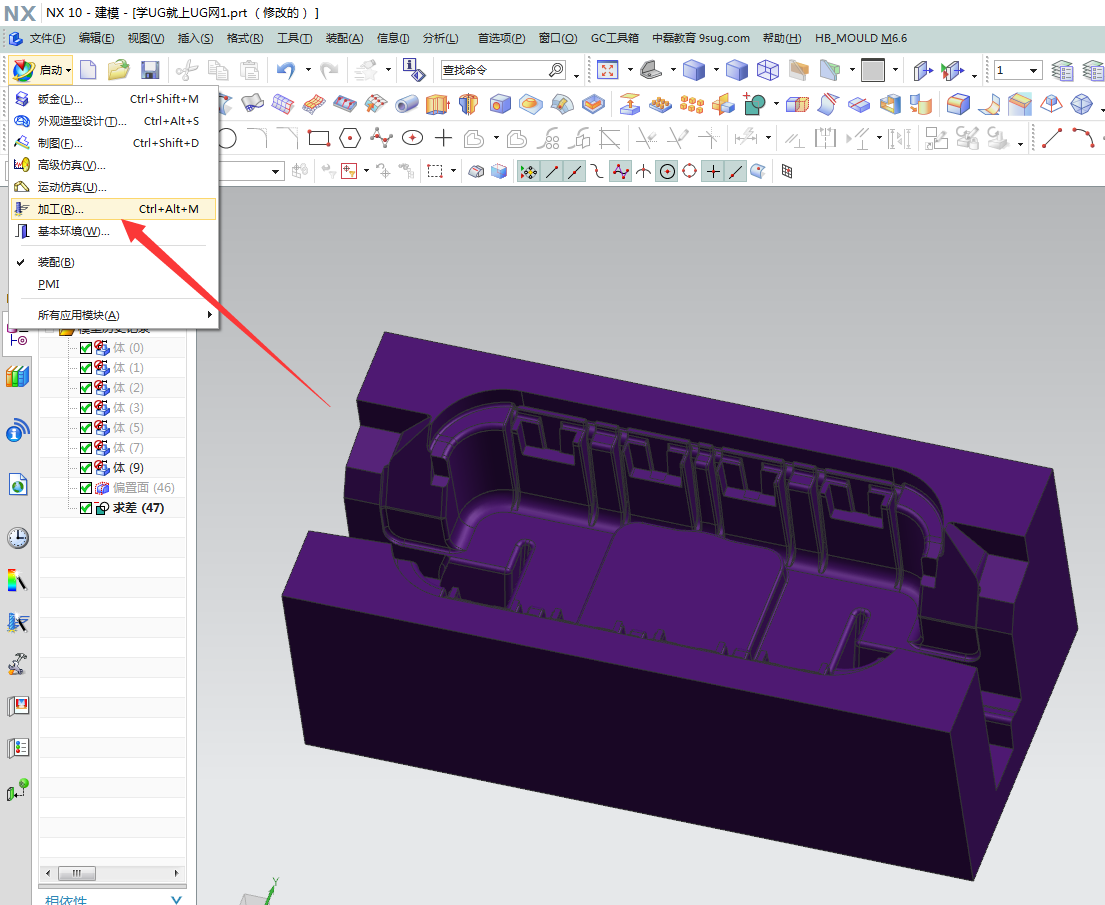Click inside the 查找命令 search field
Image resolution: width=1105 pixels, height=905 pixels.
click(x=490, y=71)
